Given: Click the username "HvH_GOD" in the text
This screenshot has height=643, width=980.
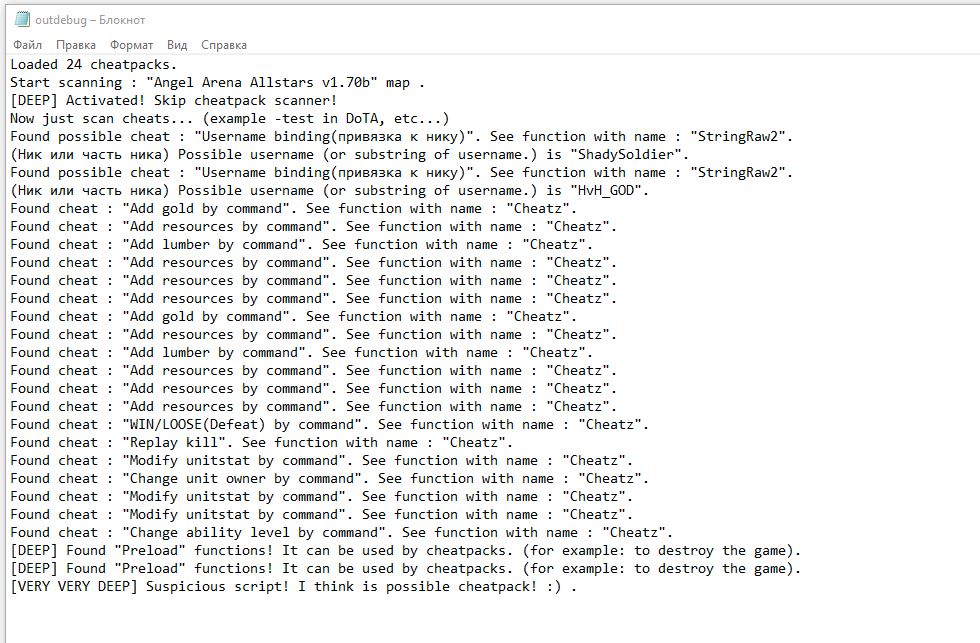Looking at the screenshot, I should (606, 191).
